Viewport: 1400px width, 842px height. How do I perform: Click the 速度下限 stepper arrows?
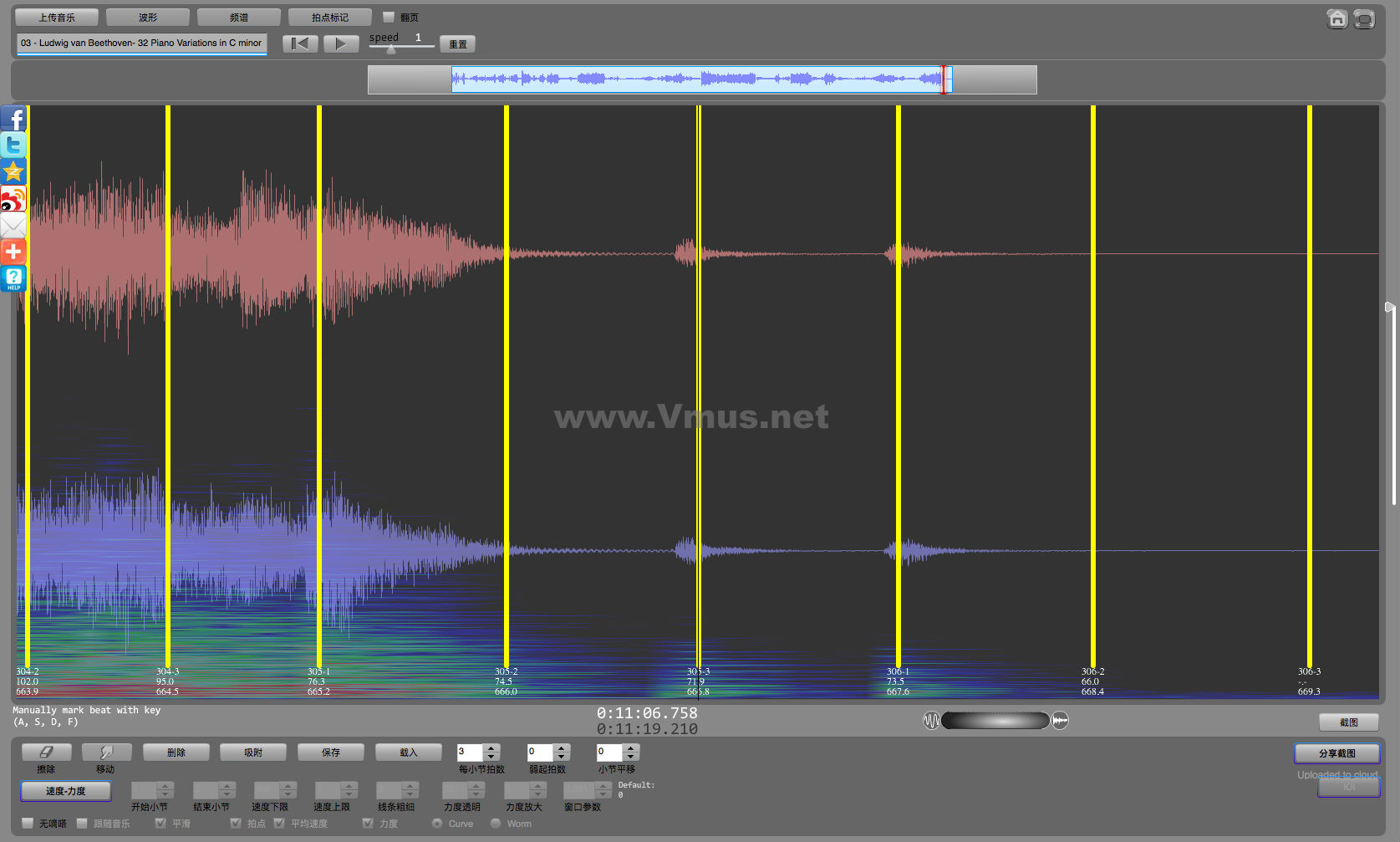[x=288, y=790]
